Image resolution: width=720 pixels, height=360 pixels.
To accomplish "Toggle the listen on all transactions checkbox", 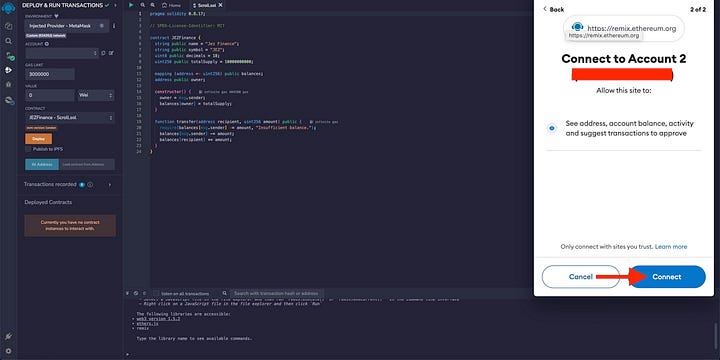I will click(x=156, y=293).
